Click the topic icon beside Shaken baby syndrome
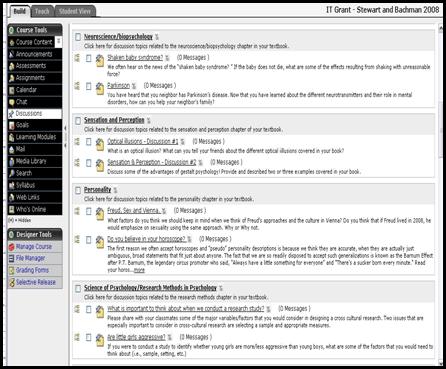The height and width of the screenshot is (369, 446). [100, 61]
